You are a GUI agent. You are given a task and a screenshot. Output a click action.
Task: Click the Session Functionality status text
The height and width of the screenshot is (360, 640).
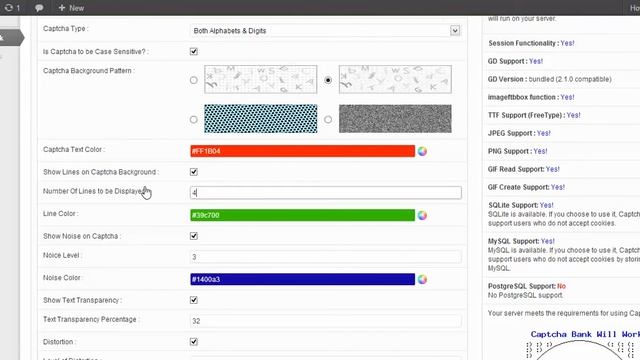[x=531, y=43]
